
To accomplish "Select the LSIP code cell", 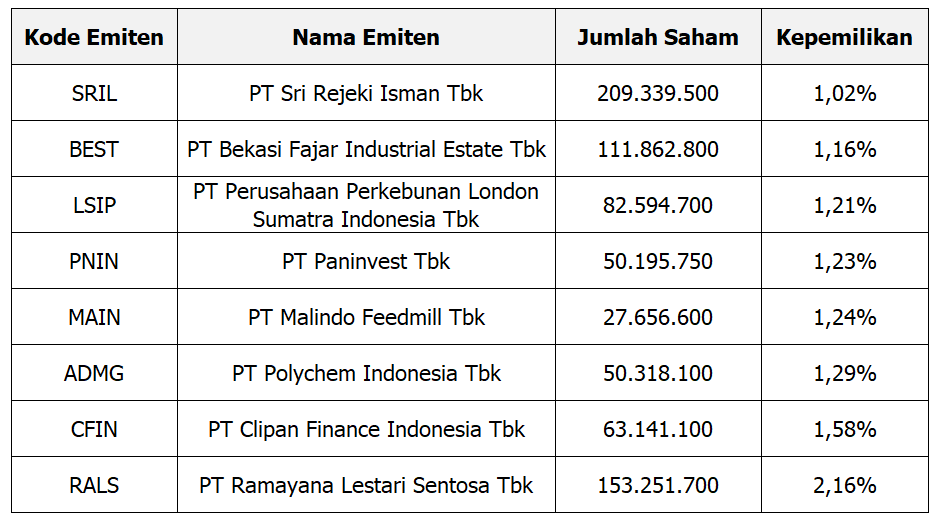I will (94, 206).
